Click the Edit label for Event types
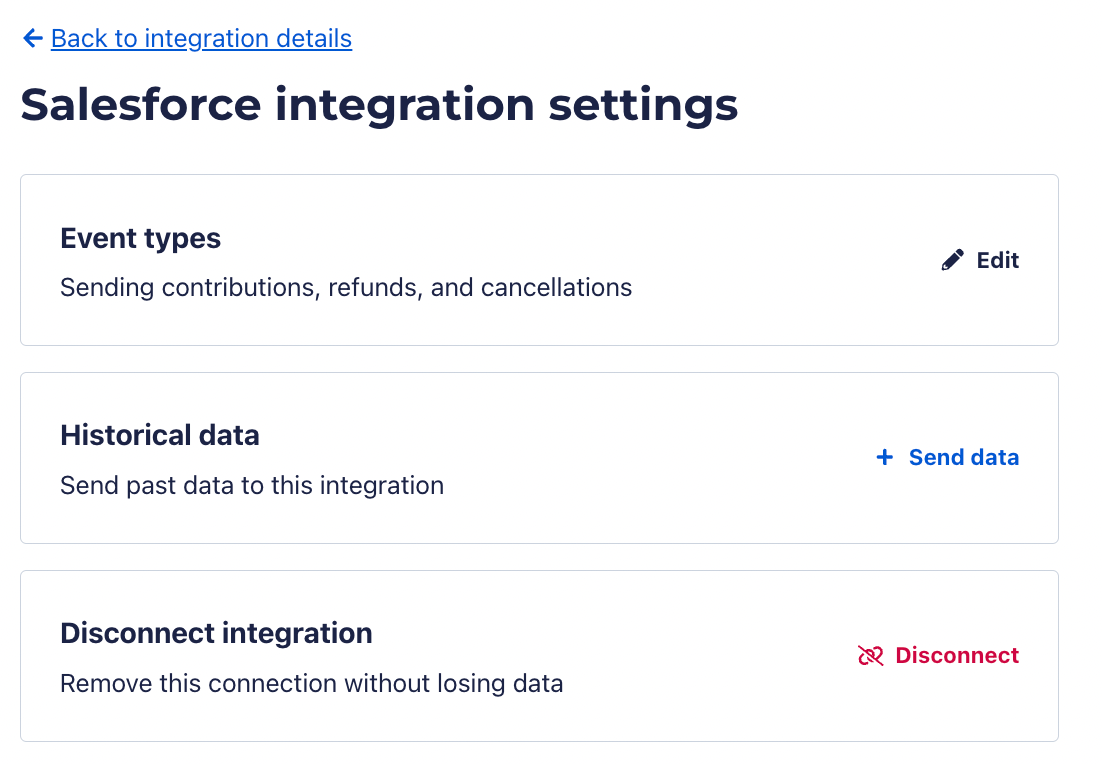Screen dimensions: 1102x764 coord(997,261)
